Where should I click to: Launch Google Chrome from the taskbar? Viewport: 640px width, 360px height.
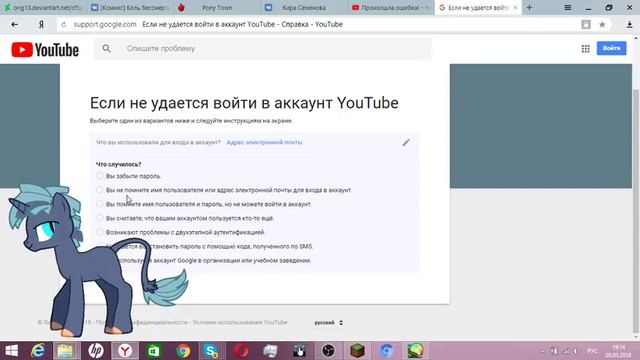click(183, 351)
